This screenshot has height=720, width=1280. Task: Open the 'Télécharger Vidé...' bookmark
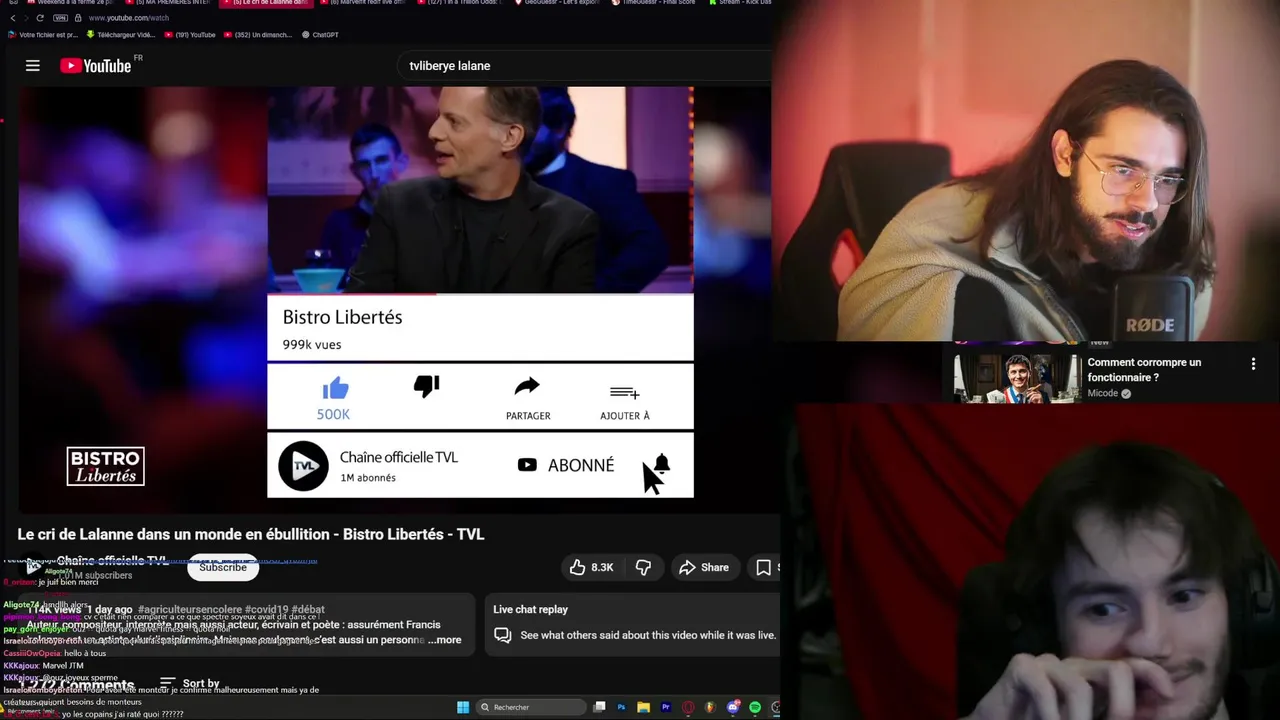point(120,35)
